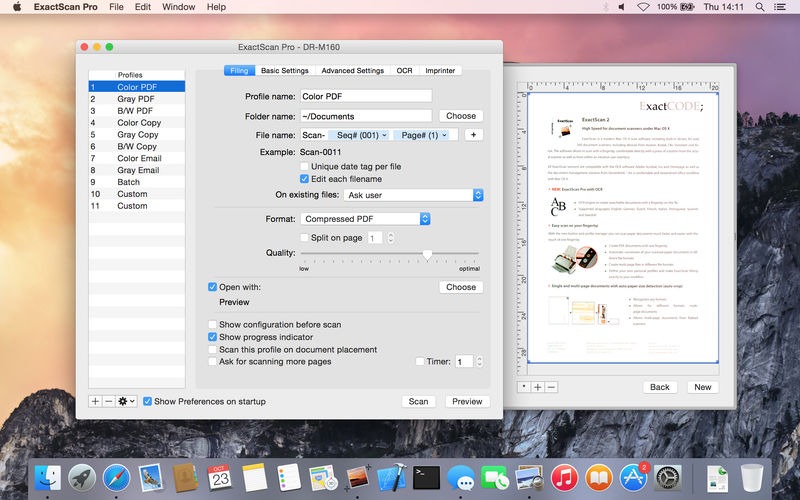Expand the On existing files dropdown

(x=414, y=195)
